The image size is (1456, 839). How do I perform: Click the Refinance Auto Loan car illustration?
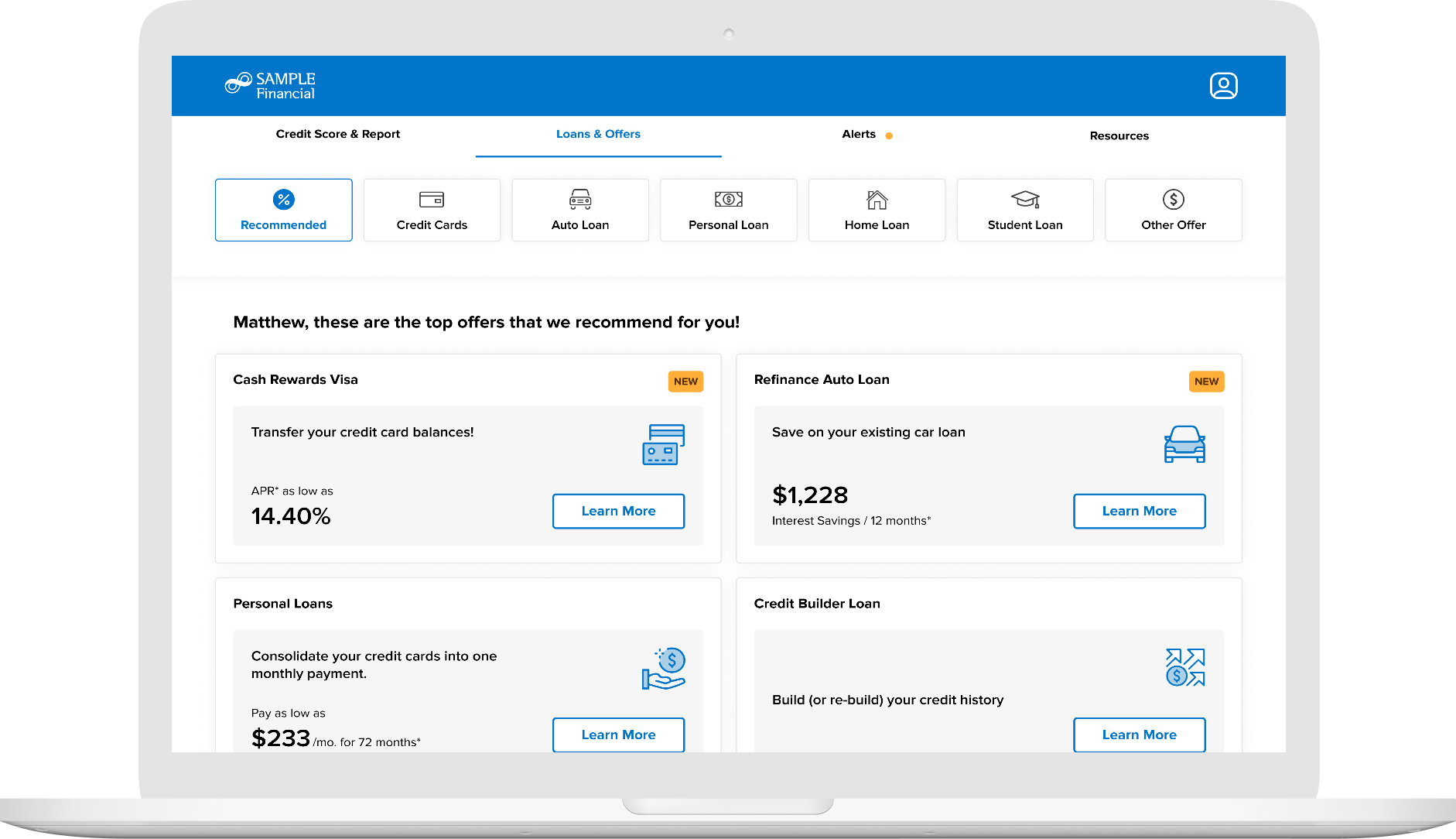pos(1184,444)
